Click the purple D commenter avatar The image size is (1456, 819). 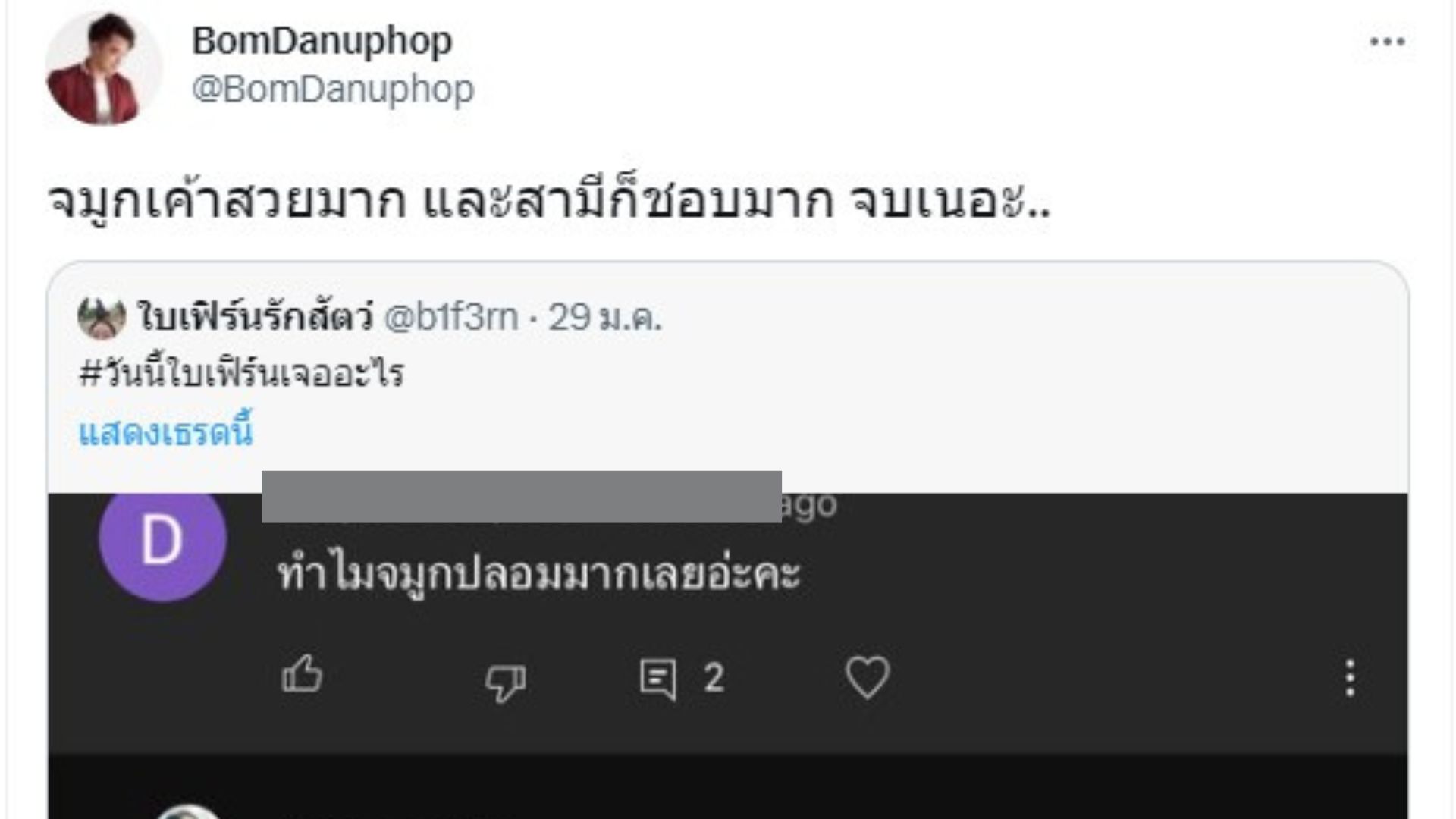(162, 539)
